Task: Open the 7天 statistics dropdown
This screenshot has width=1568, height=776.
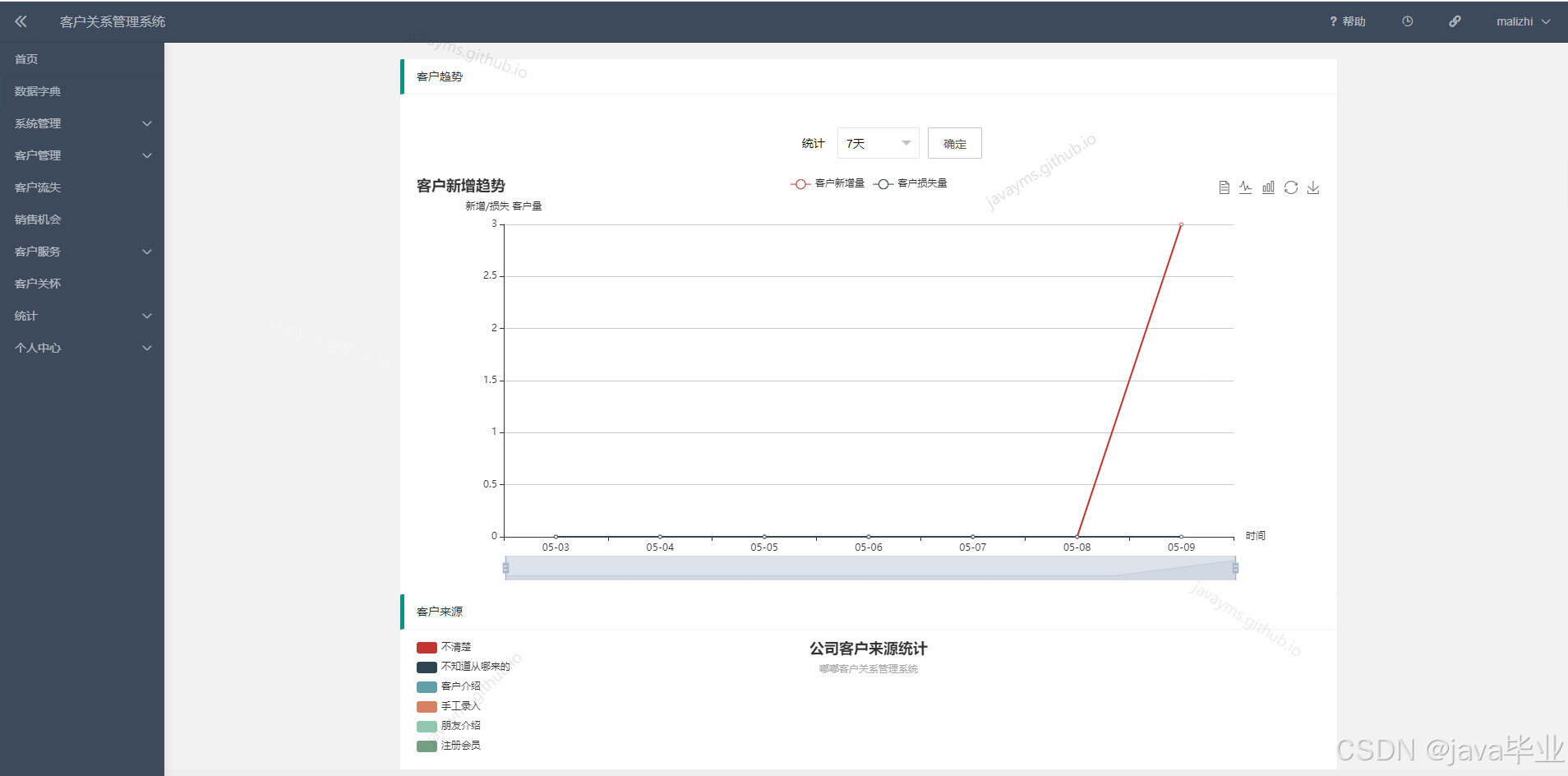Action: [877, 142]
